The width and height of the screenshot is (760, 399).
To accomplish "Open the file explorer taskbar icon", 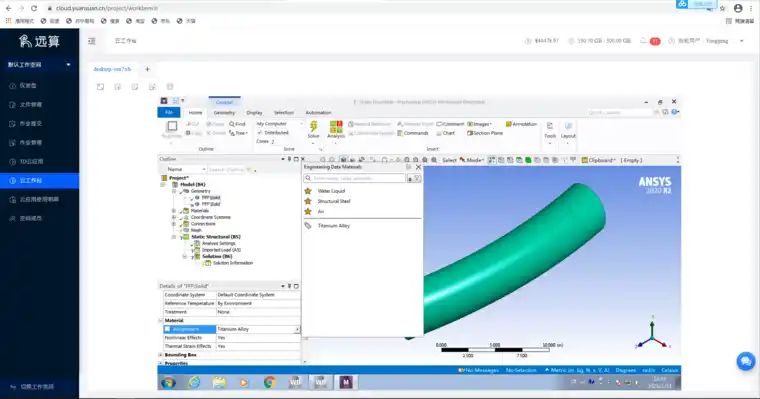I will coord(219,383).
